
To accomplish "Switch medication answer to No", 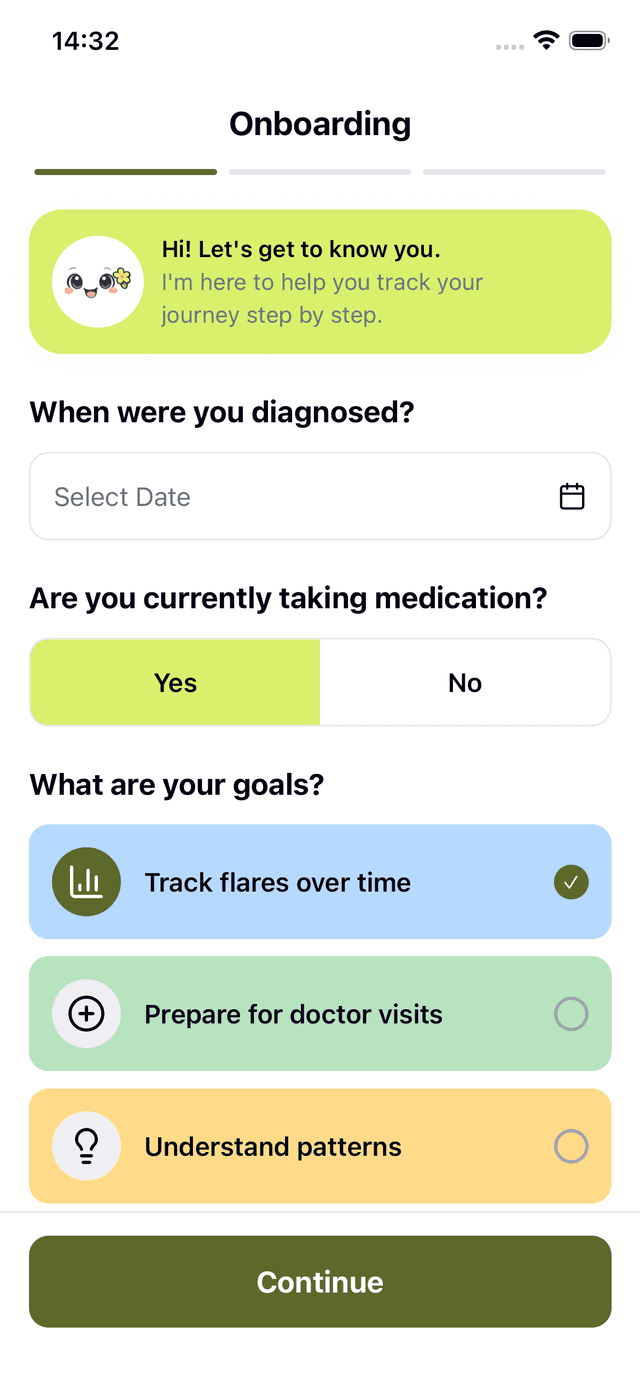I will [464, 682].
